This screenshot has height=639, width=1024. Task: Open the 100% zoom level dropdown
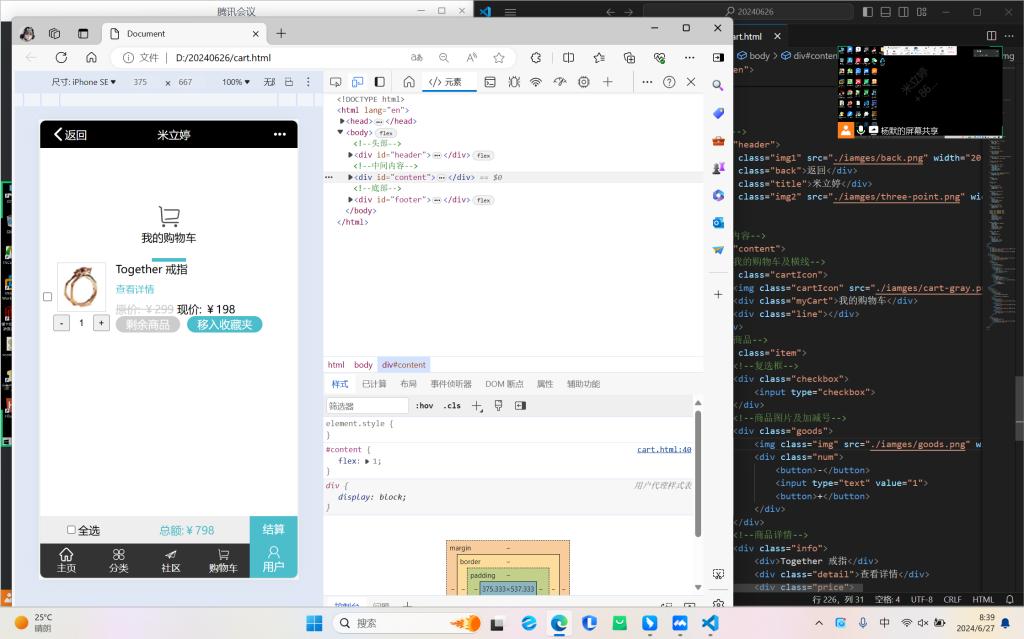pos(235,82)
